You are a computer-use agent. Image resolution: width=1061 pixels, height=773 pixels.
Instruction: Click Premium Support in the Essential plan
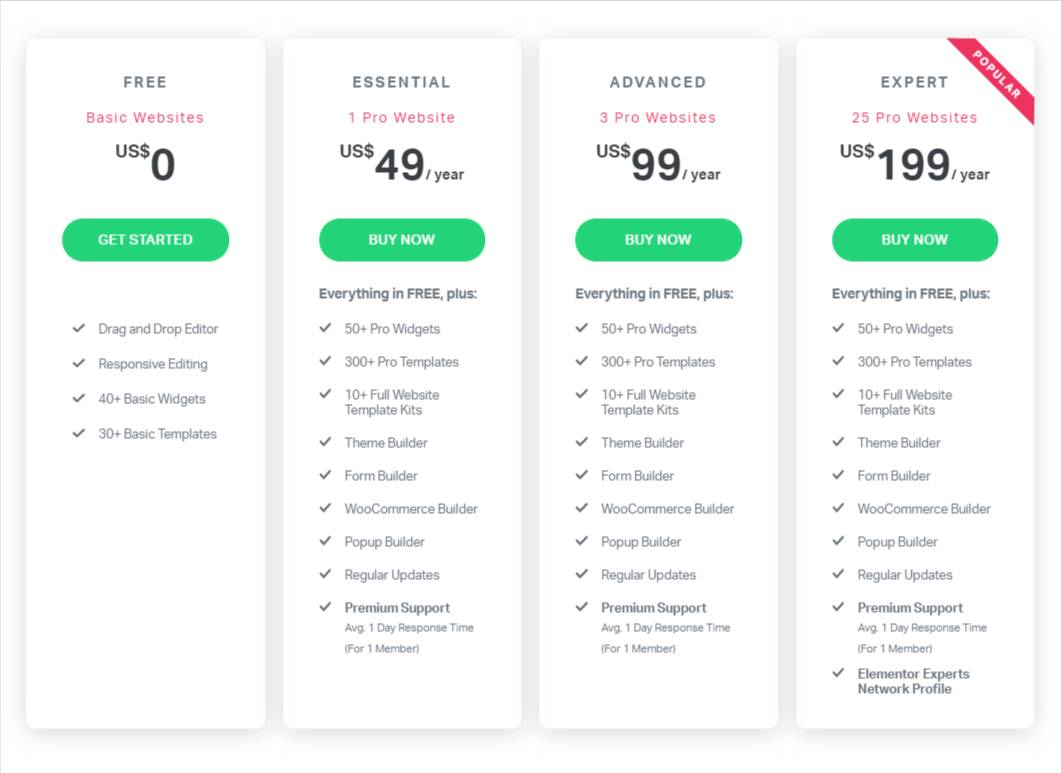pos(397,608)
